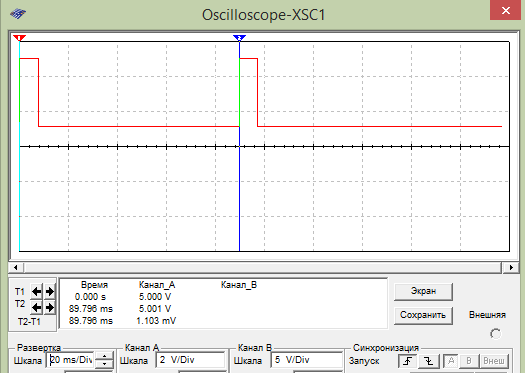Click T1 channel A value 5.000 V
This screenshot has width=525, height=373.
[155, 297]
